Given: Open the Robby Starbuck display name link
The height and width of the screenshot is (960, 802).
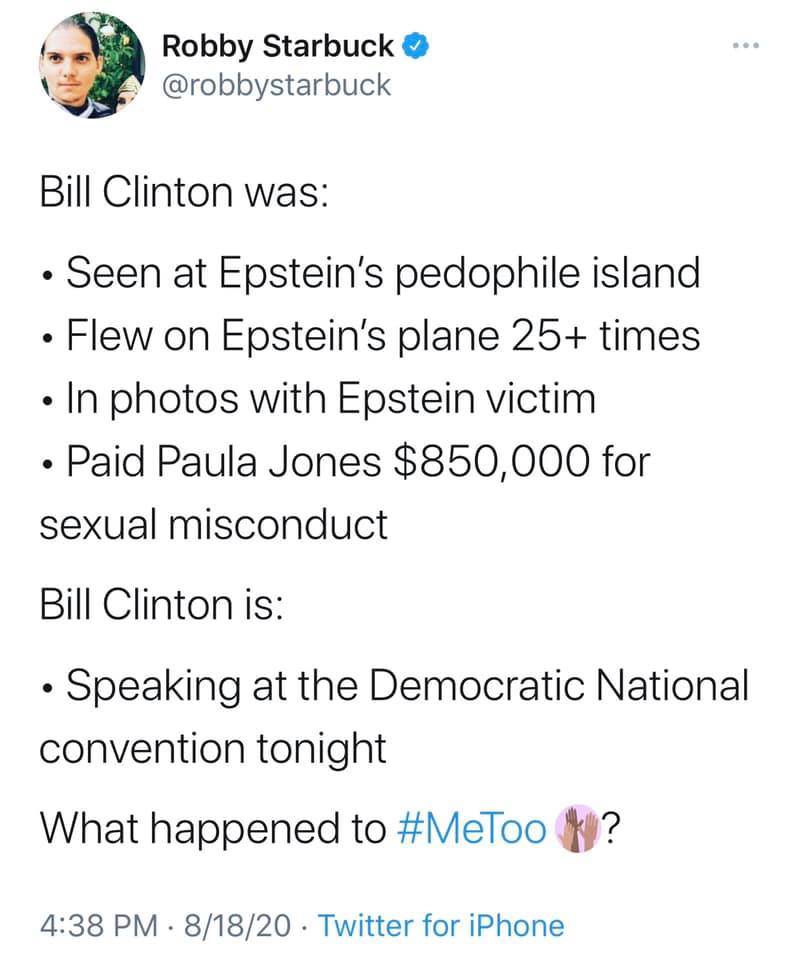Looking at the screenshot, I should coord(277,46).
